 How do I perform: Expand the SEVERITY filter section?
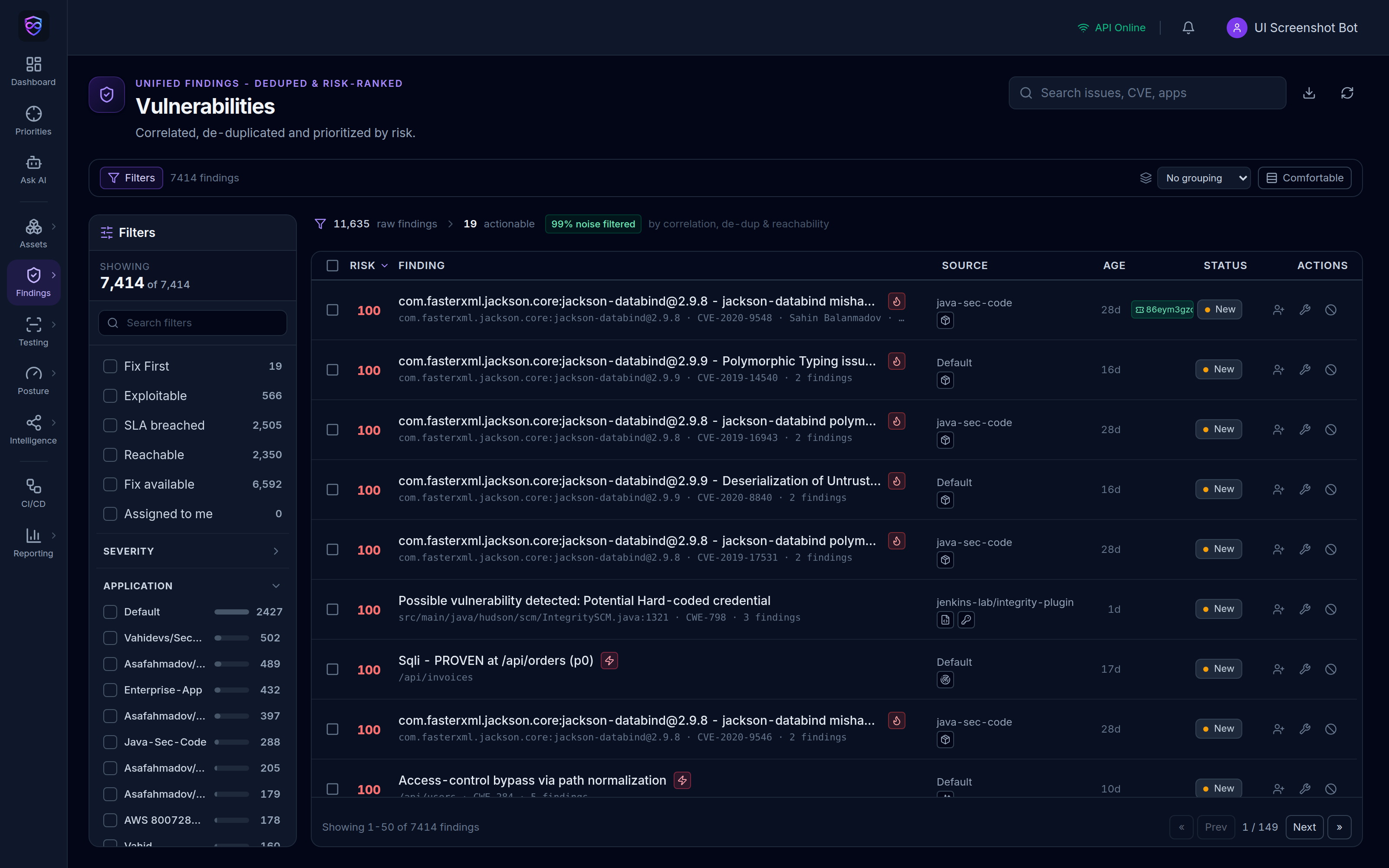192,551
